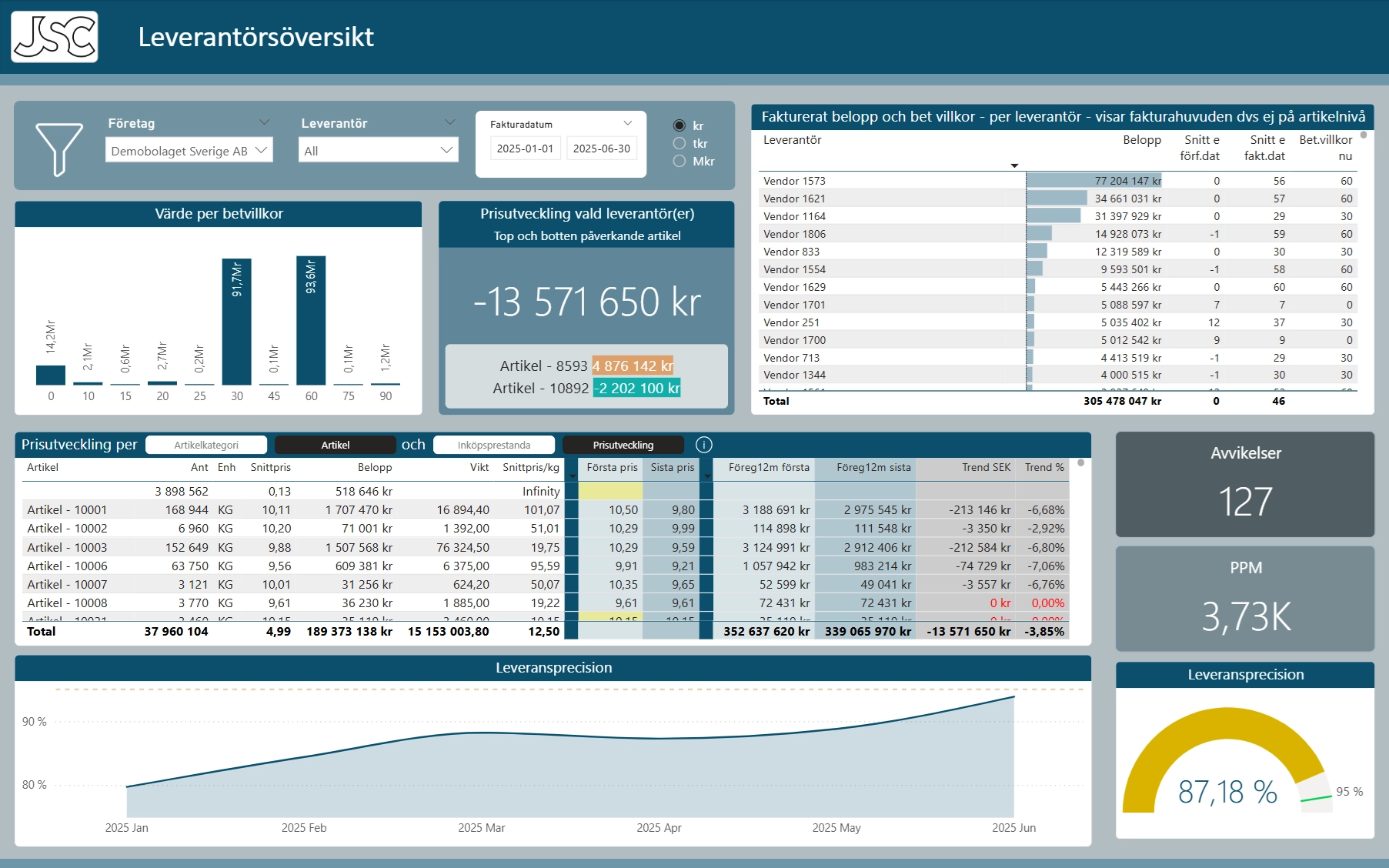Click the Fakturadatum header chevron
1389x868 pixels.
627,123
